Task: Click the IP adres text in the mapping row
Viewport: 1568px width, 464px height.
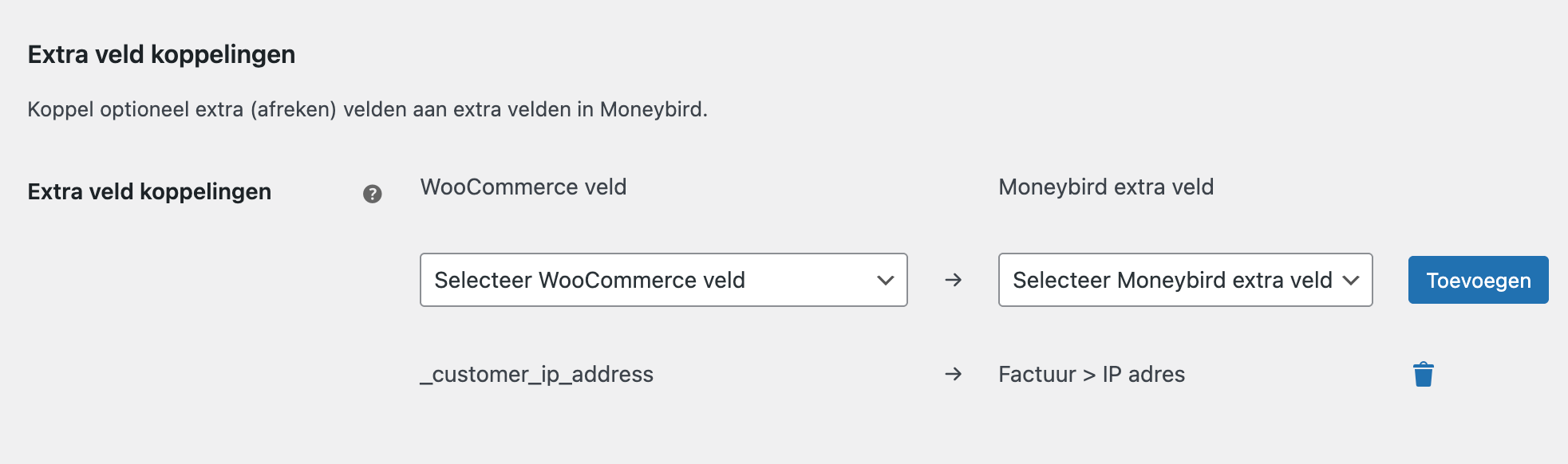Action: [1143, 374]
